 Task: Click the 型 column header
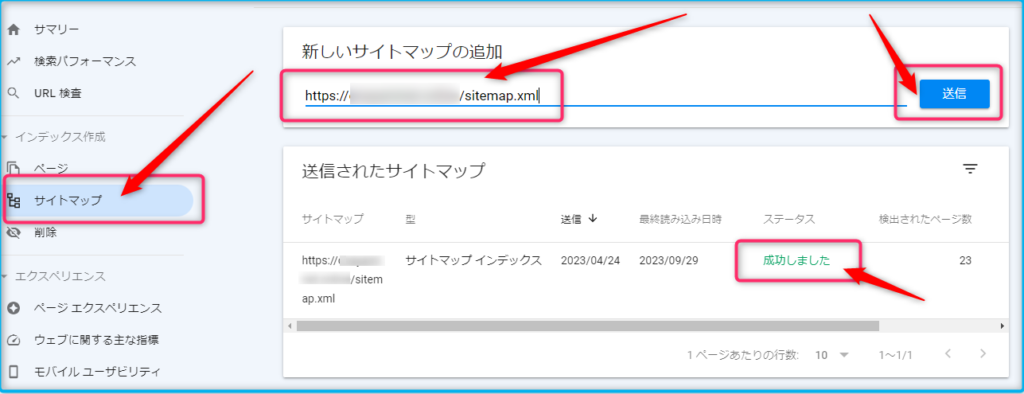(411, 219)
